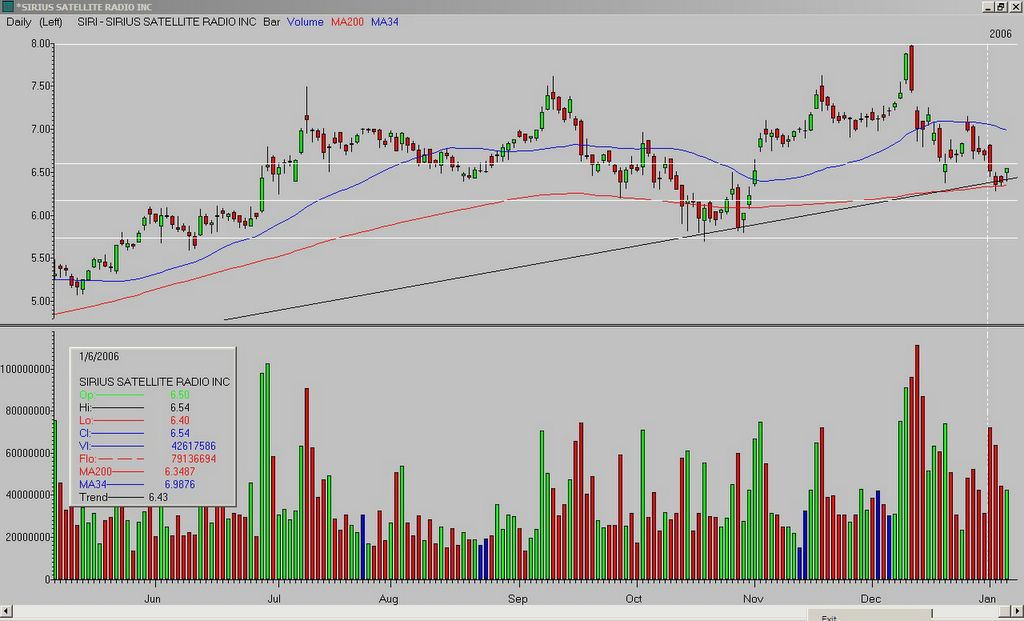Click the Nov month label on time axis
The height and width of the screenshot is (621, 1024).
point(753,599)
